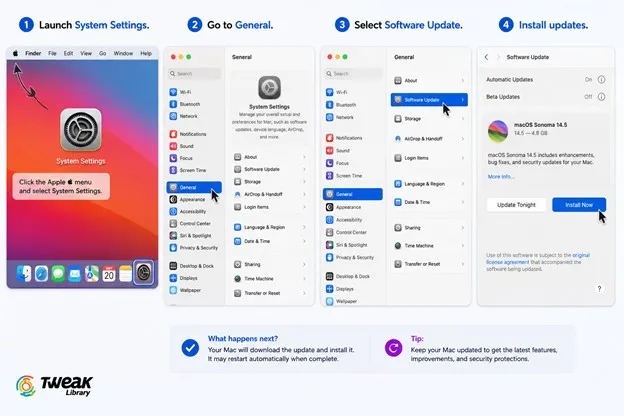Screen dimensions: 624x416
Task: Open Transfer or Reset in Go to General window
Action: [270, 293]
